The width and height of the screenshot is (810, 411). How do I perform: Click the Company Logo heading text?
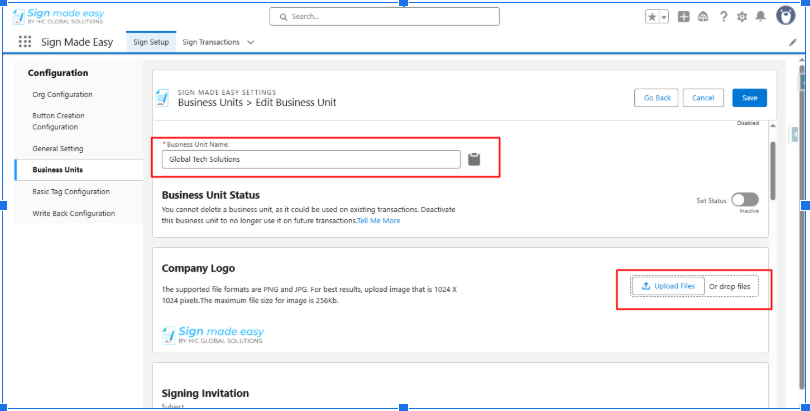point(198,268)
